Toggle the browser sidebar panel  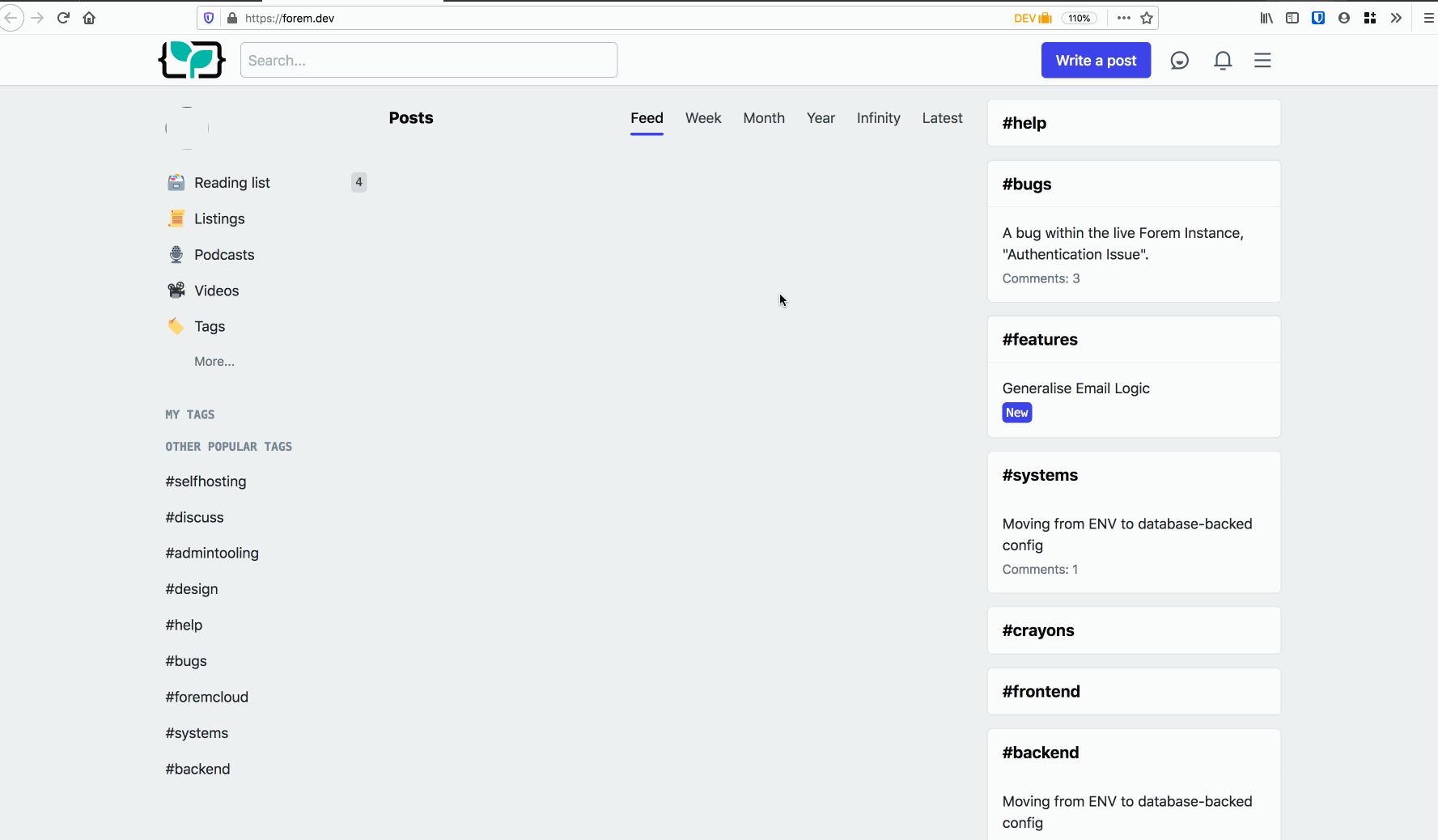coord(1292,18)
